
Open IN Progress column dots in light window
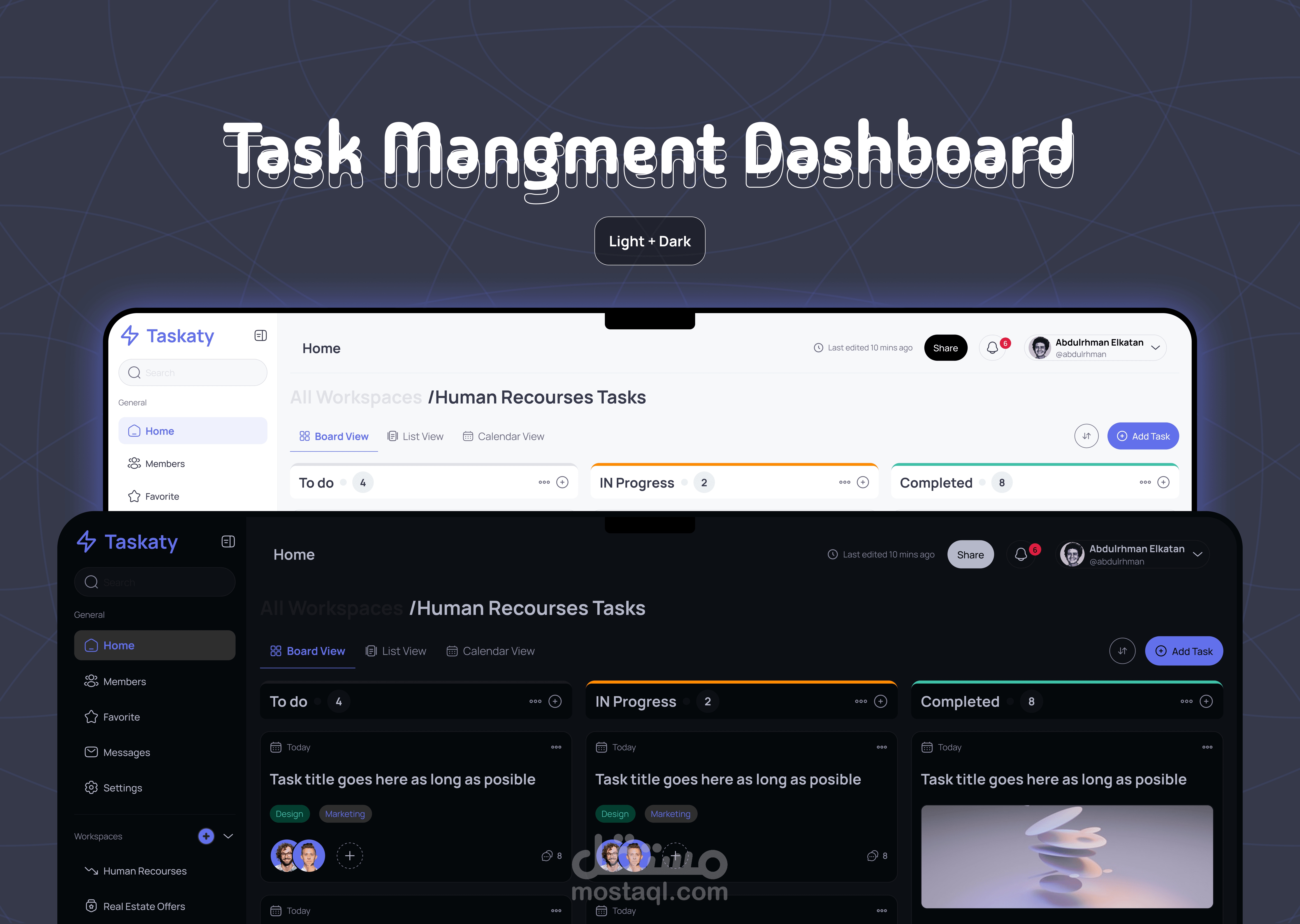(845, 483)
